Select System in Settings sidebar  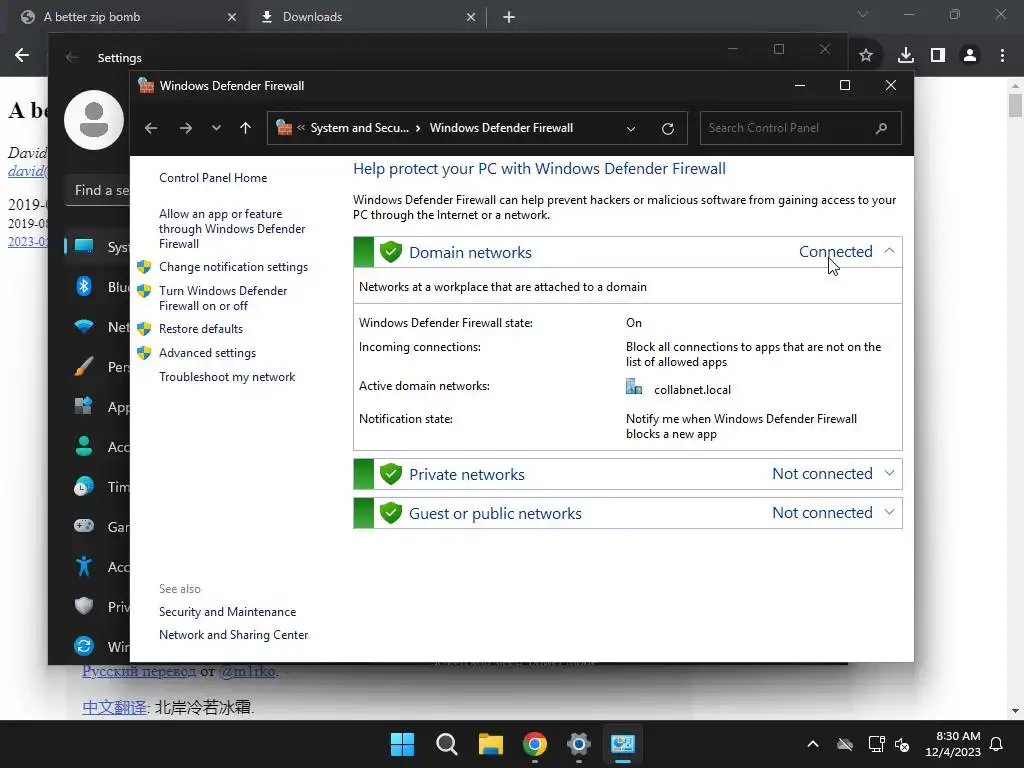click(x=98, y=247)
